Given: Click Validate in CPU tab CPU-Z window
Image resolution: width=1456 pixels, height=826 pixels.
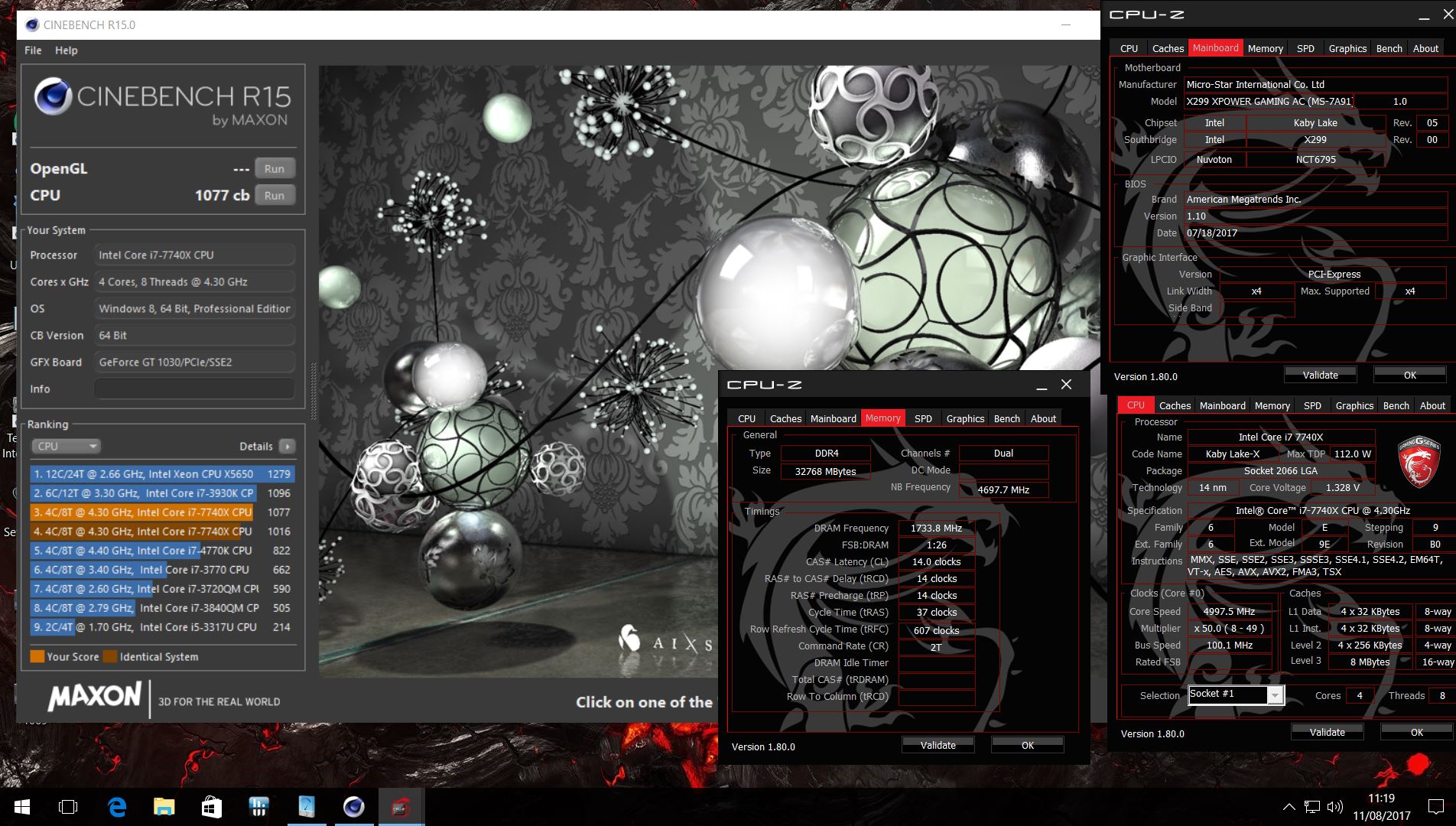Looking at the screenshot, I should (x=1327, y=732).
